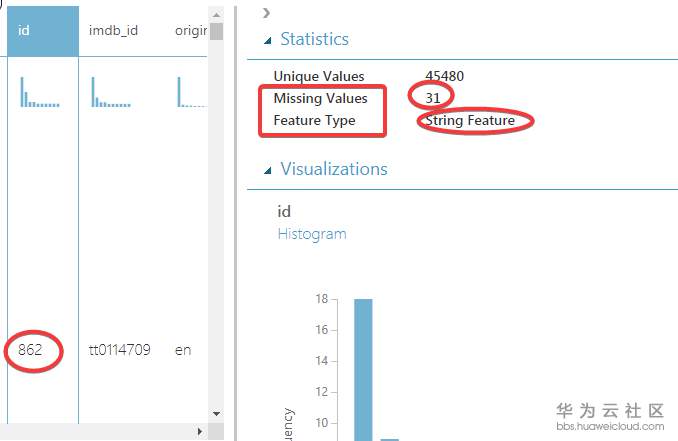Click the imdb_id column mini histogram
This screenshot has width=678, height=441.
point(113,93)
